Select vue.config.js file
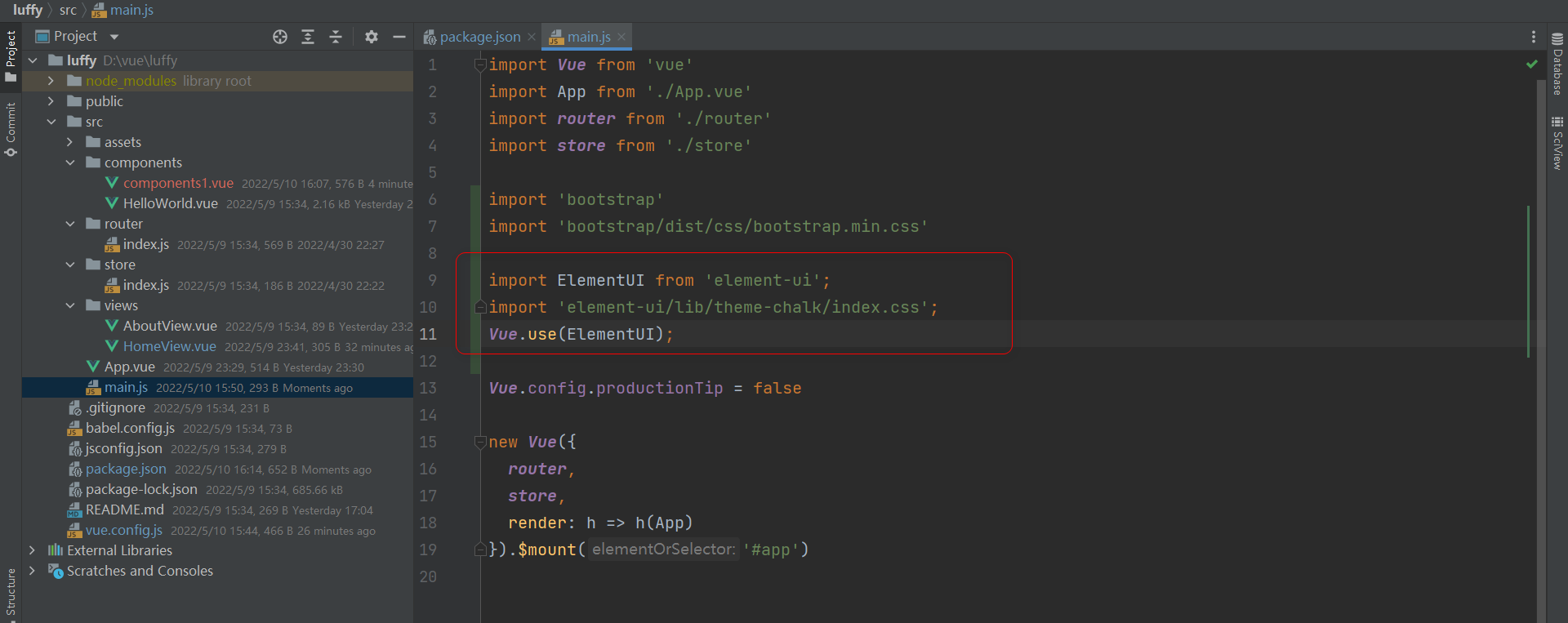This screenshot has width=1568, height=623. 123,530
